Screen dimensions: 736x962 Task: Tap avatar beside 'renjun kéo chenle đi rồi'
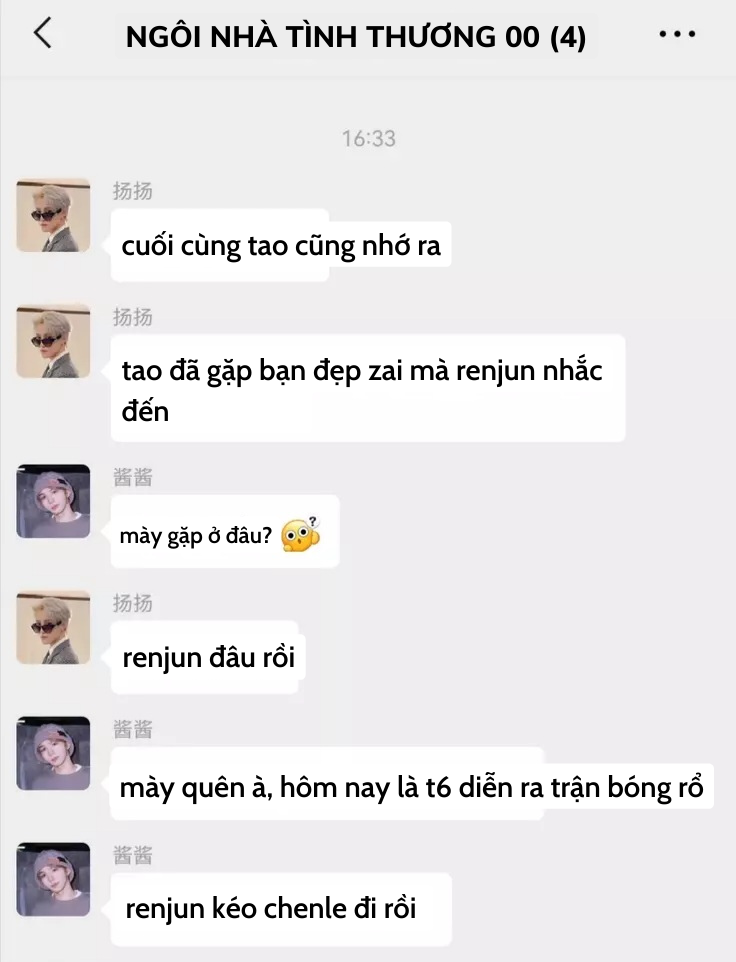point(53,880)
